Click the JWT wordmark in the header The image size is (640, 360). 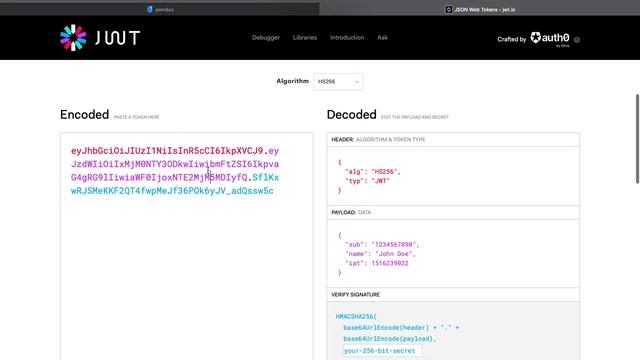point(118,38)
